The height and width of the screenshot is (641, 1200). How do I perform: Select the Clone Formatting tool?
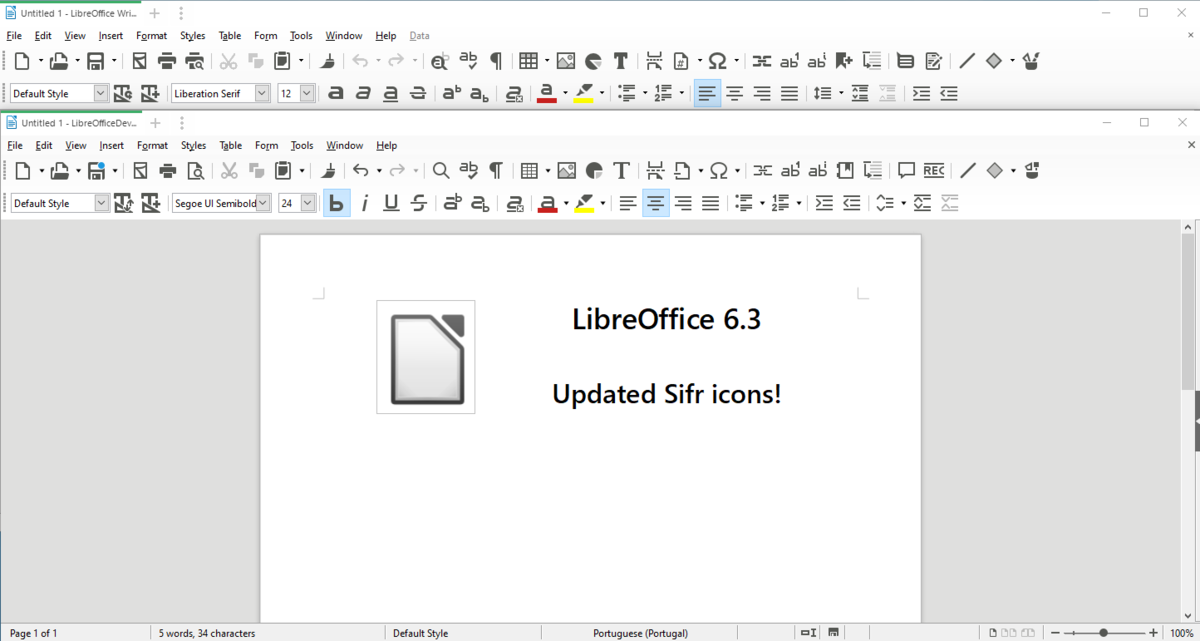[x=327, y=170]
